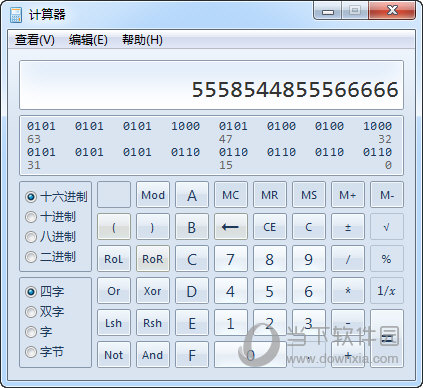Click the digit 0 button
Image resolution: width=423 pixels, height=388 pixels.
pyautogui.click(x=250, y=355)
